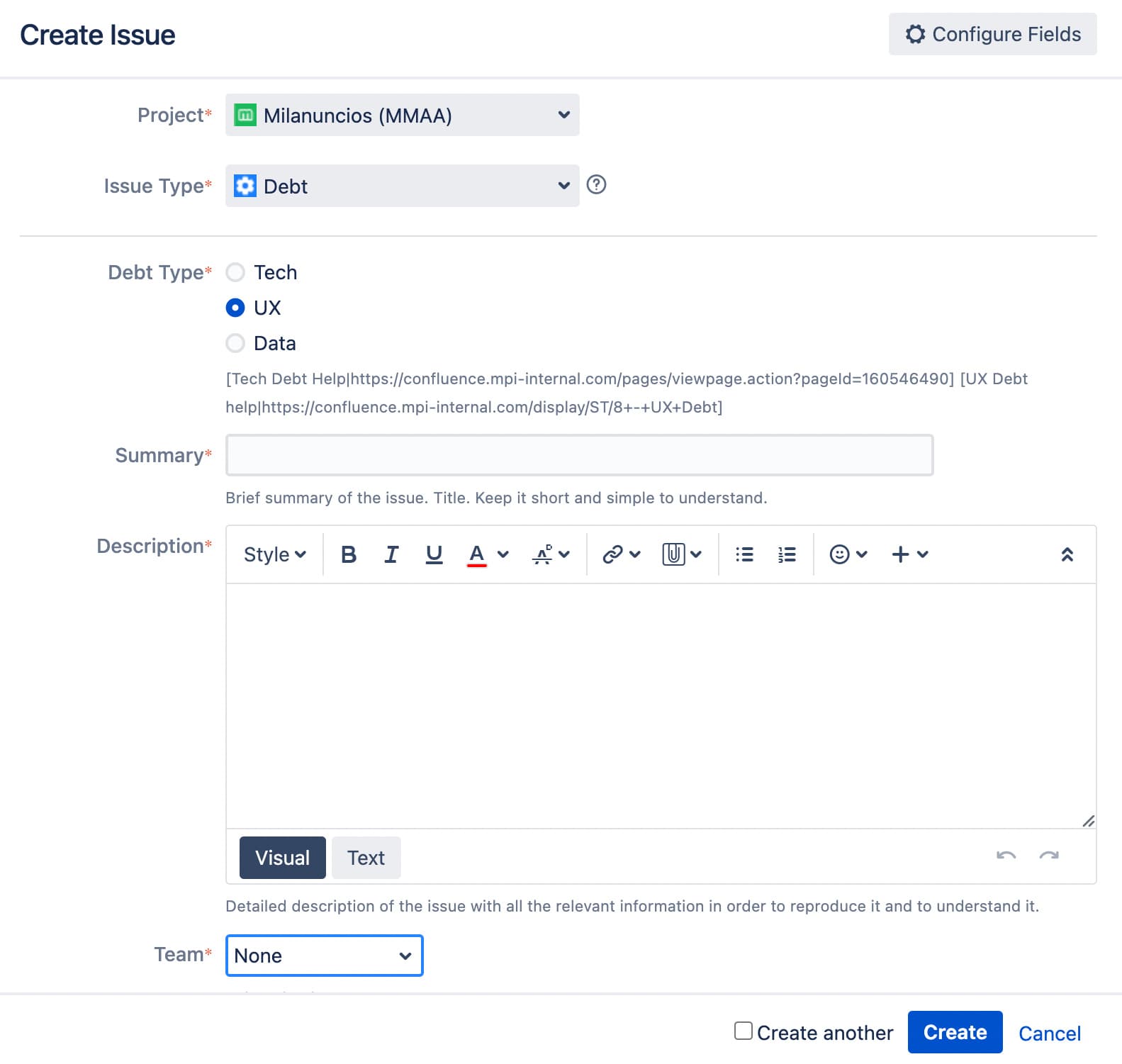This screenshot has height=1064, width=1122.
Task: Click the "Brief summary of the issue" hint text
Action: [x=496, y=498]
